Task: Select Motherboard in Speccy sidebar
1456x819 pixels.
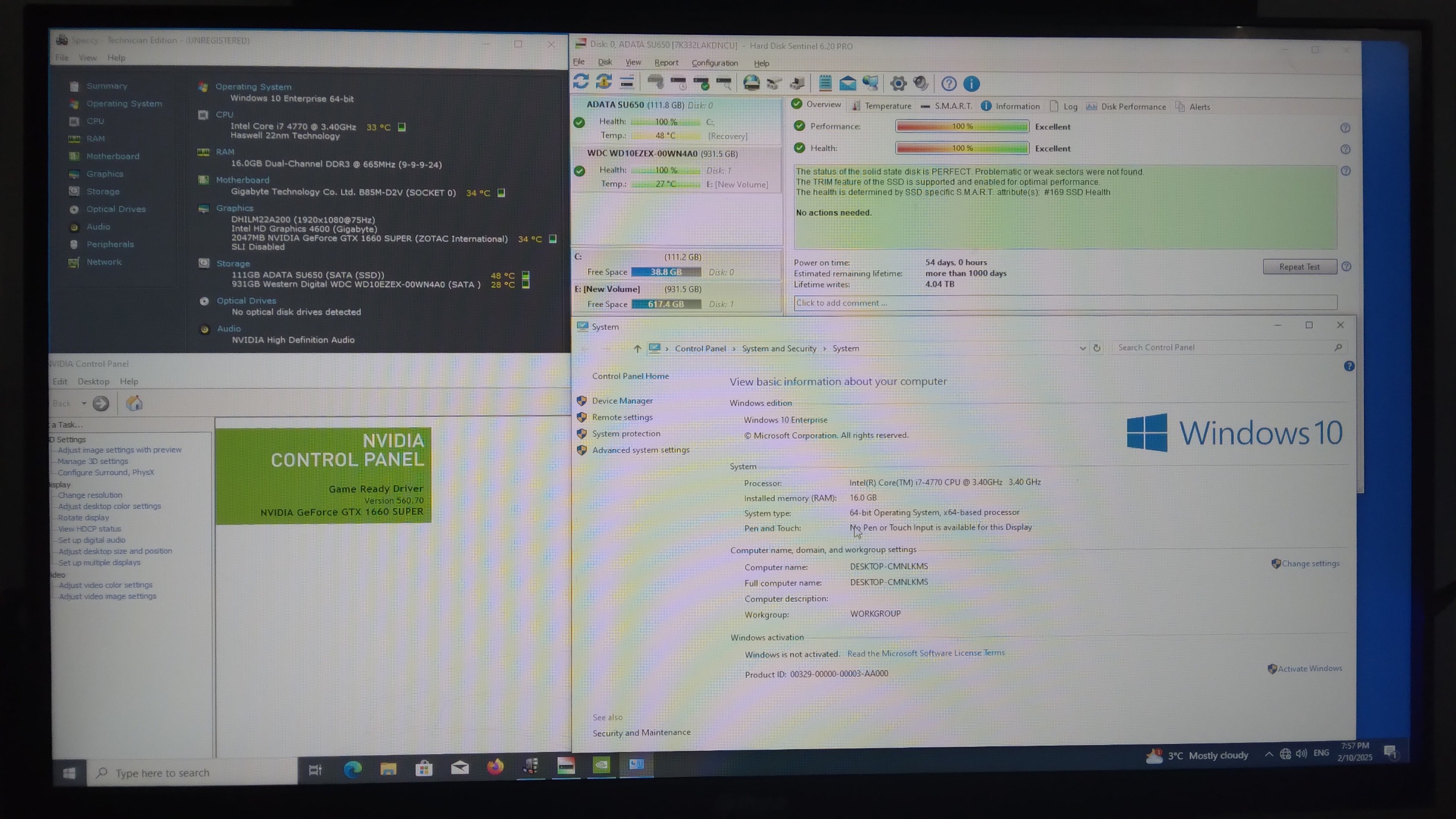Action: (113, 156)
